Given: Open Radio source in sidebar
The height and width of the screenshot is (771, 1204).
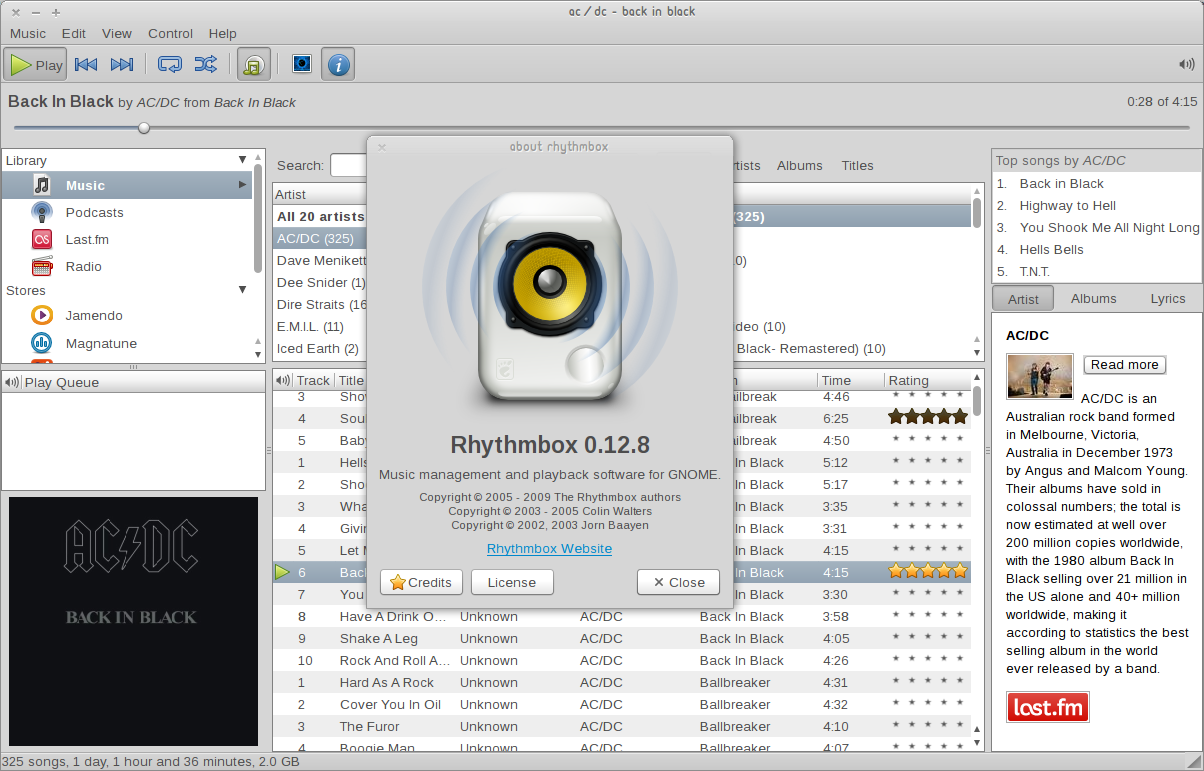Looking at the screenshot, I should pos(127,266).
